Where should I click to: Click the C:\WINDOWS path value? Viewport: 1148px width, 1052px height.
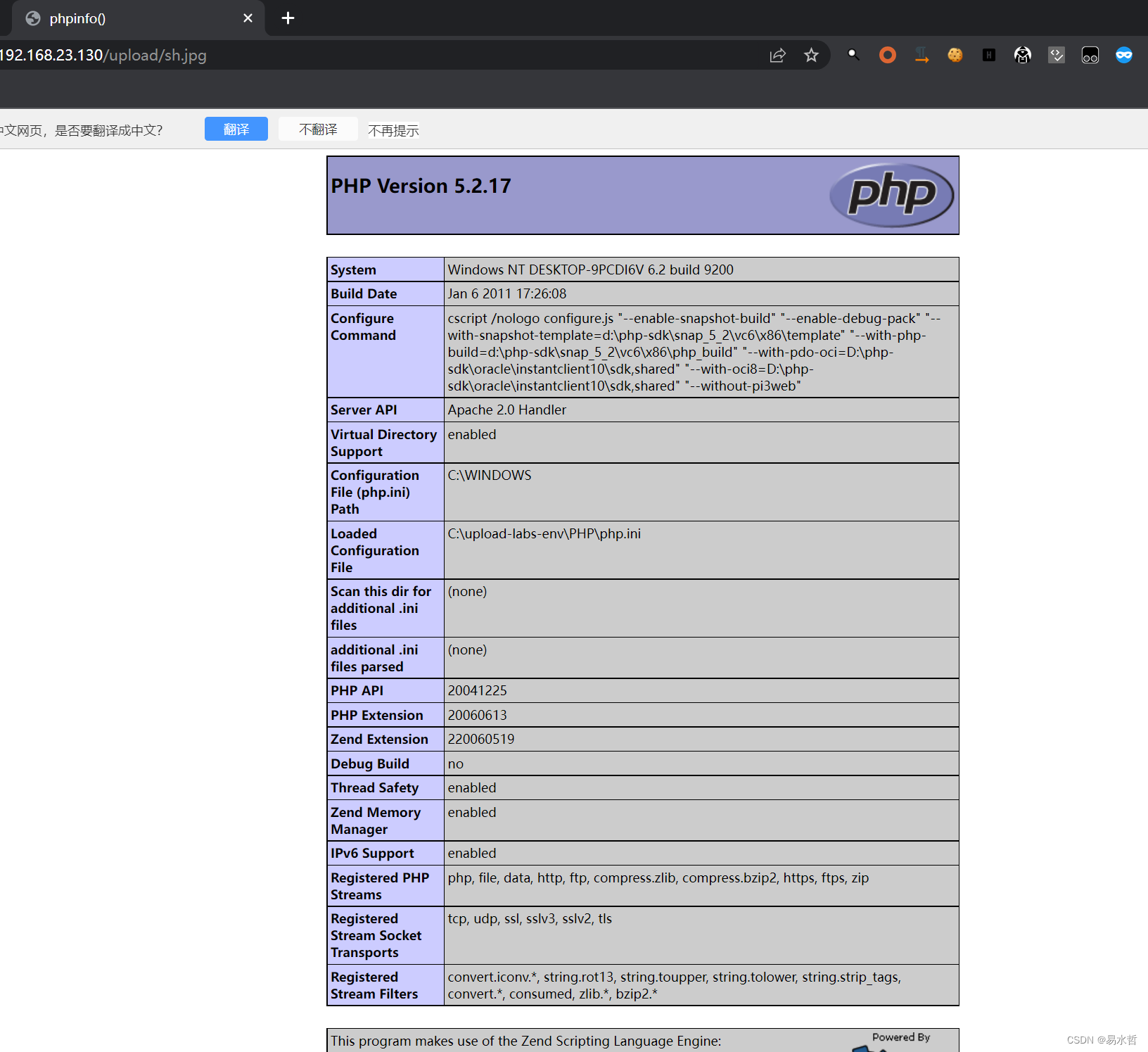(490, 476)
